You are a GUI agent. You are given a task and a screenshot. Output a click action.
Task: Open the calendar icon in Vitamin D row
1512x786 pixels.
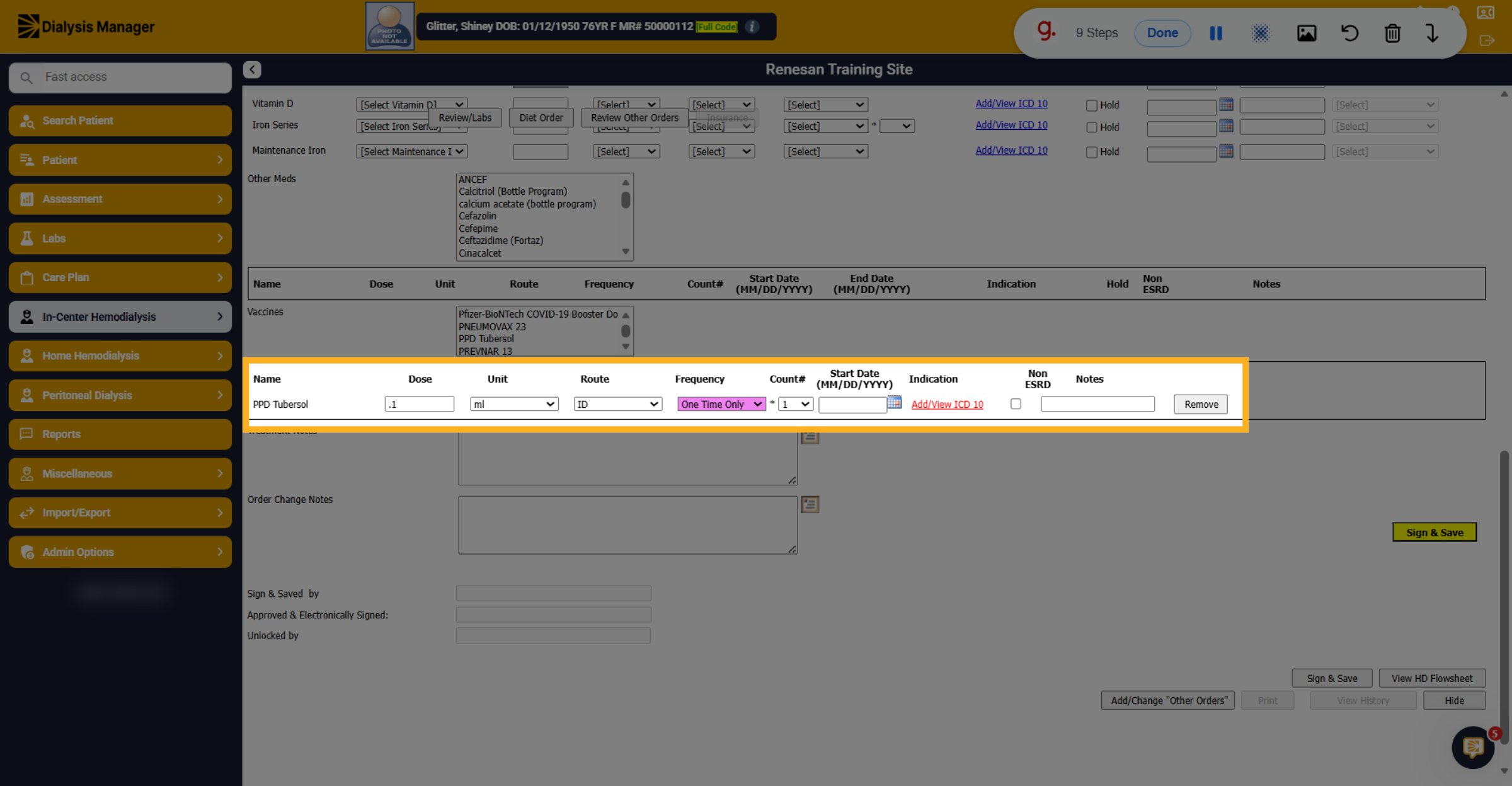[1226, 104]
